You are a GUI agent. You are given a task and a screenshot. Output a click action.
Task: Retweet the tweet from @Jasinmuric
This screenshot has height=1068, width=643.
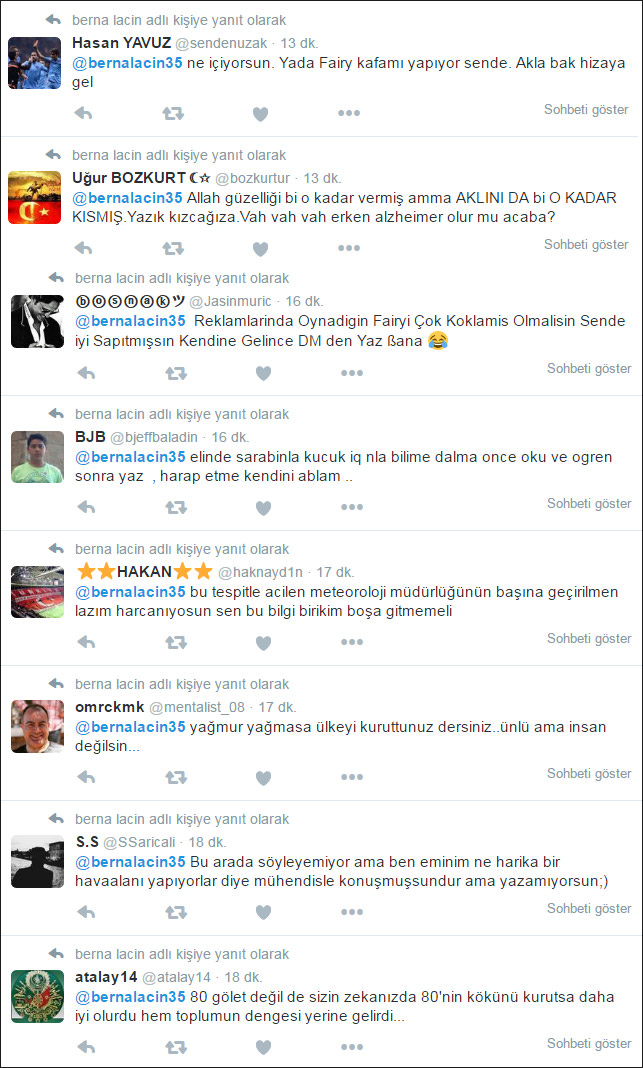(x=176, y=373)
